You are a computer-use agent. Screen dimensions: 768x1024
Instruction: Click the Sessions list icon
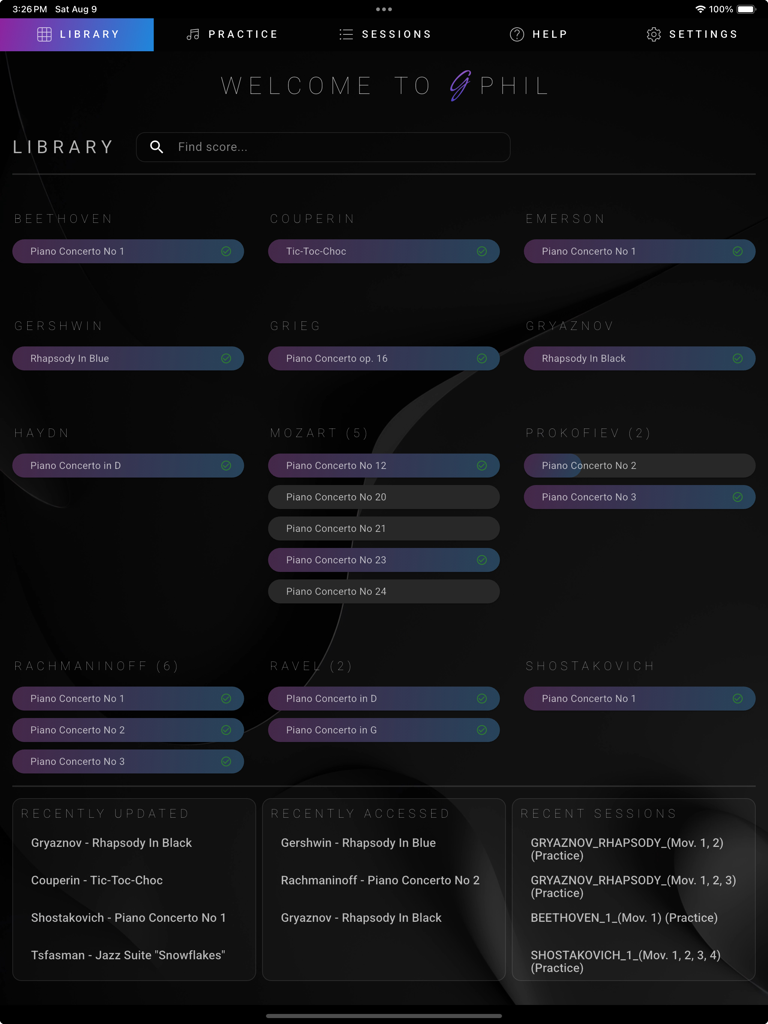(x=346, y=35)
